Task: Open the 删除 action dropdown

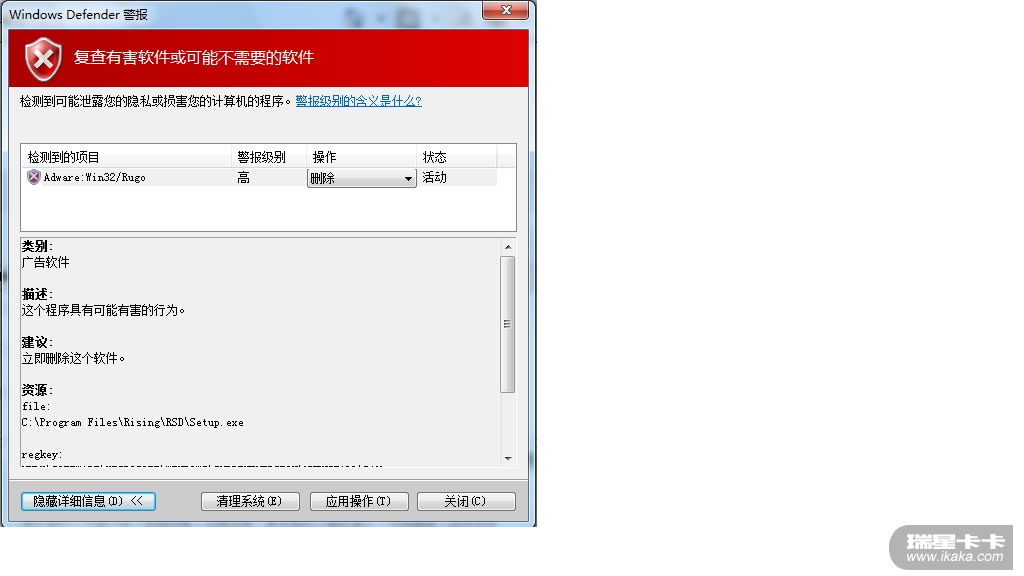Action: coord(361,178)
